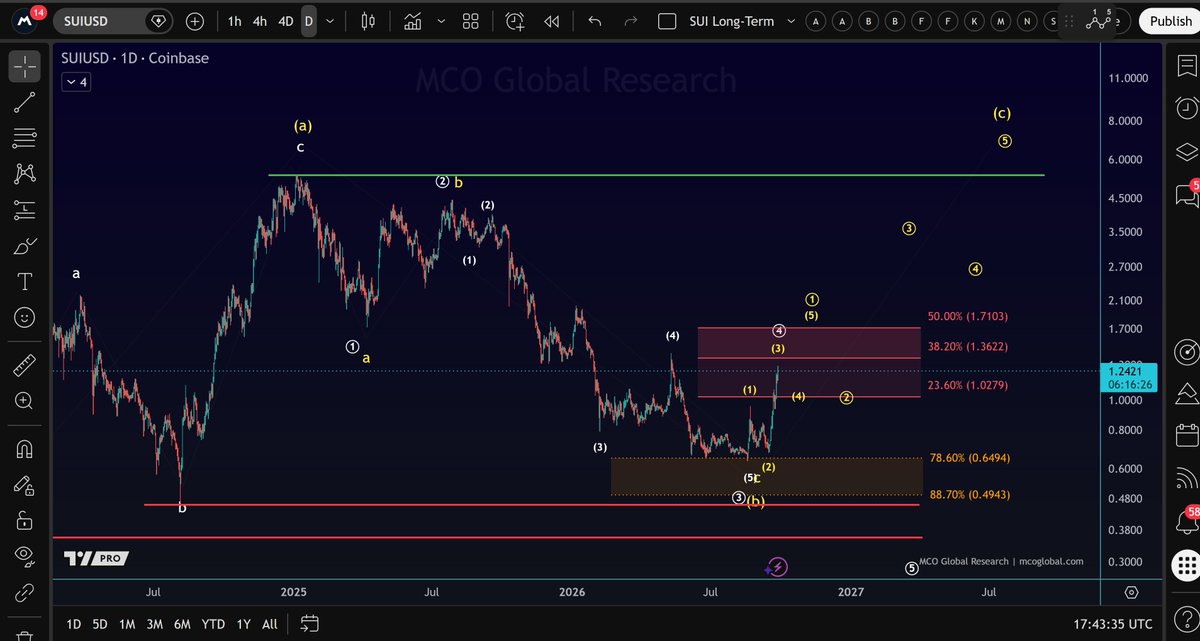Open forecasting and measurement position tools
The image size is (1200, 641).
(x=25, y=209)
